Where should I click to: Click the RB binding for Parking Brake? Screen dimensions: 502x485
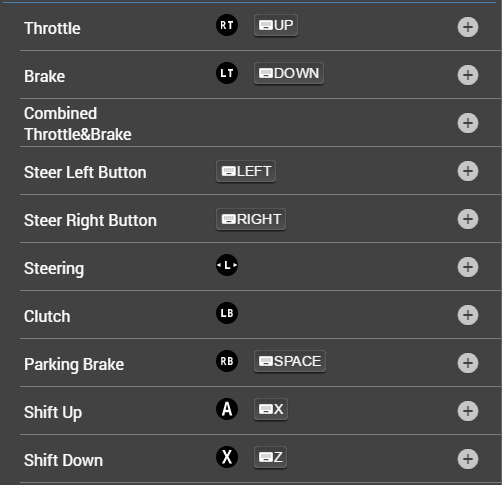227,361
